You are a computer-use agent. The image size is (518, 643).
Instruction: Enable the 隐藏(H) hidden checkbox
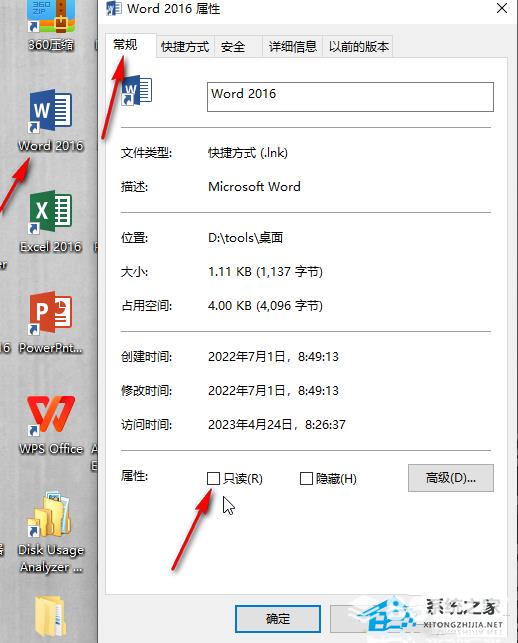click(306, 478)
